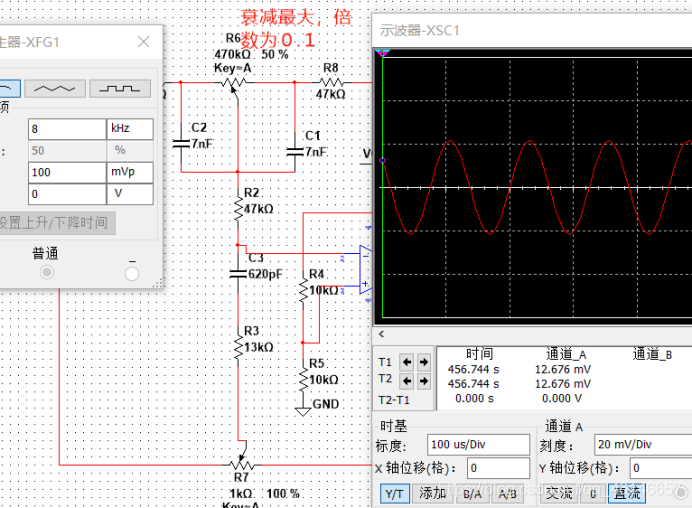Move cursor T2 left with arrow
This screenshot has height=508, width=692.
[x=406, y=381]
